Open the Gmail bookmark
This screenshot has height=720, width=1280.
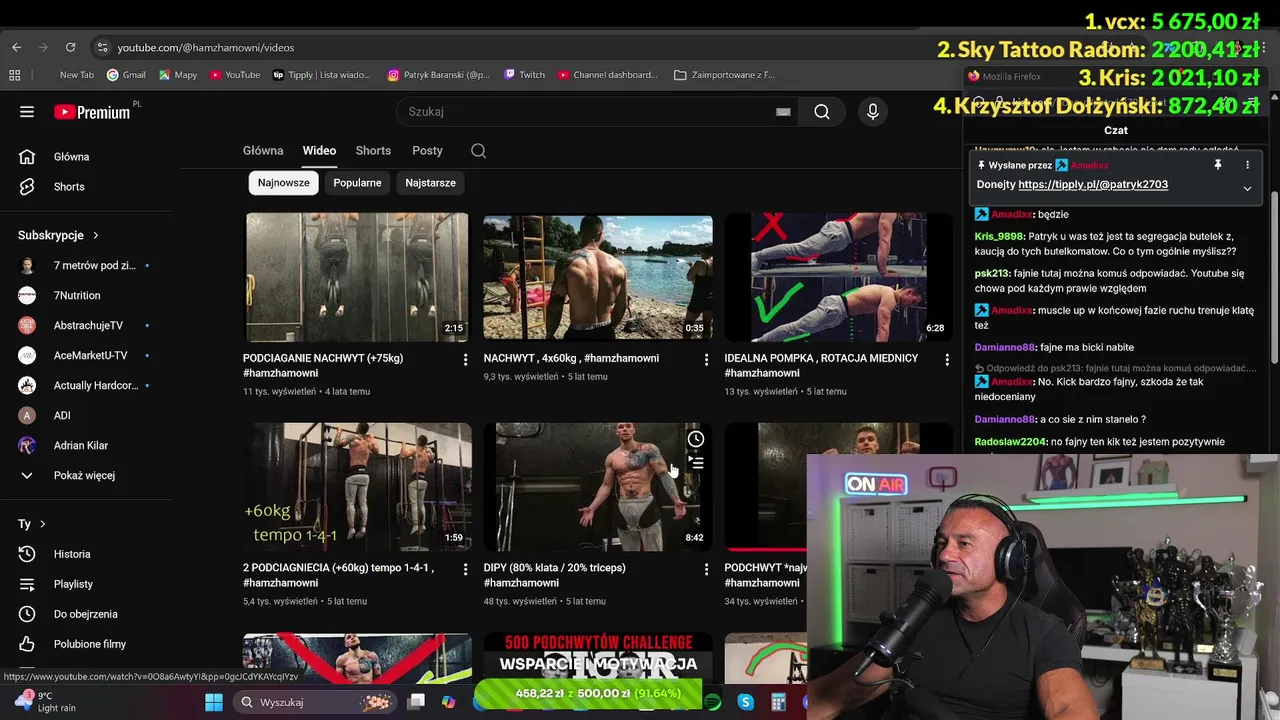126,74
